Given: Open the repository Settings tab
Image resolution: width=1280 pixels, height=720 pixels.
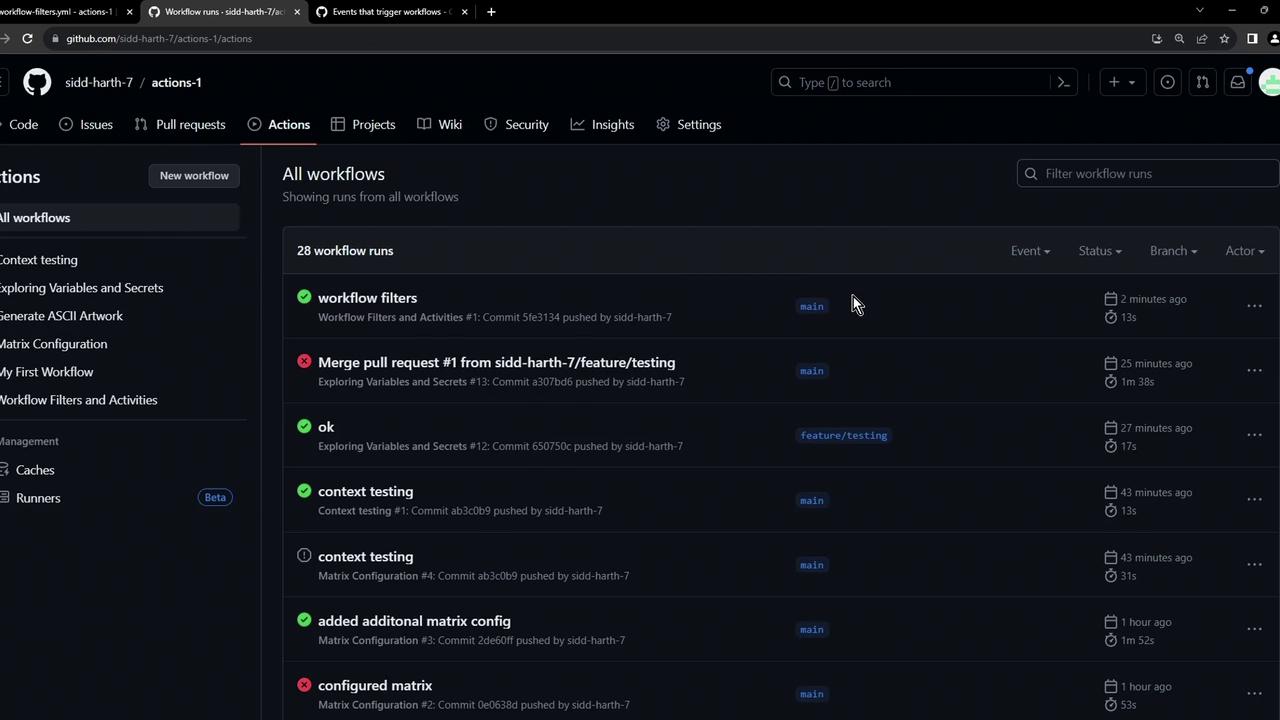Looking at the screenshot, I should point(688,124).
